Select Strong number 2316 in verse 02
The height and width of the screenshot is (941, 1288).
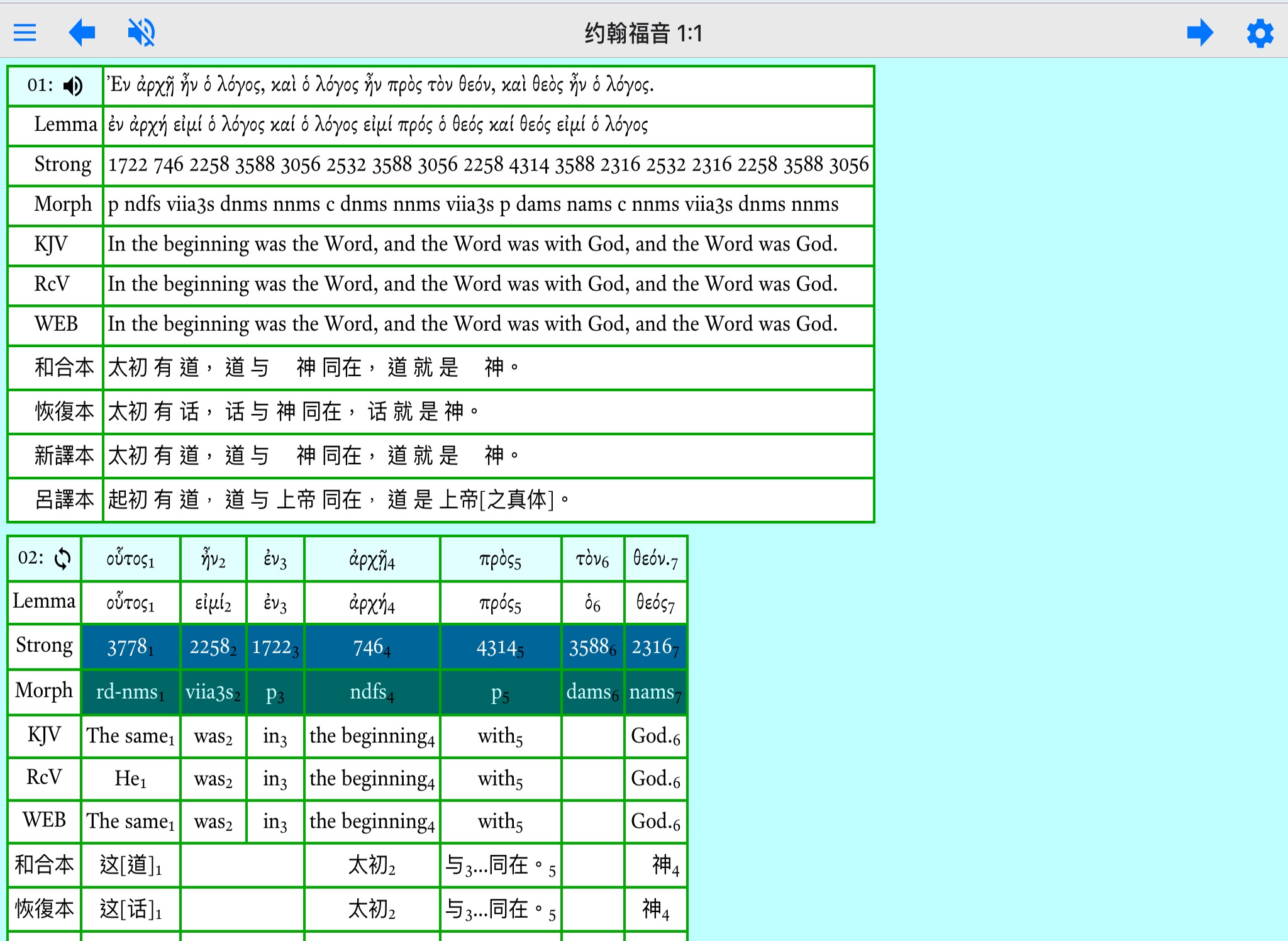click(655, 647)
